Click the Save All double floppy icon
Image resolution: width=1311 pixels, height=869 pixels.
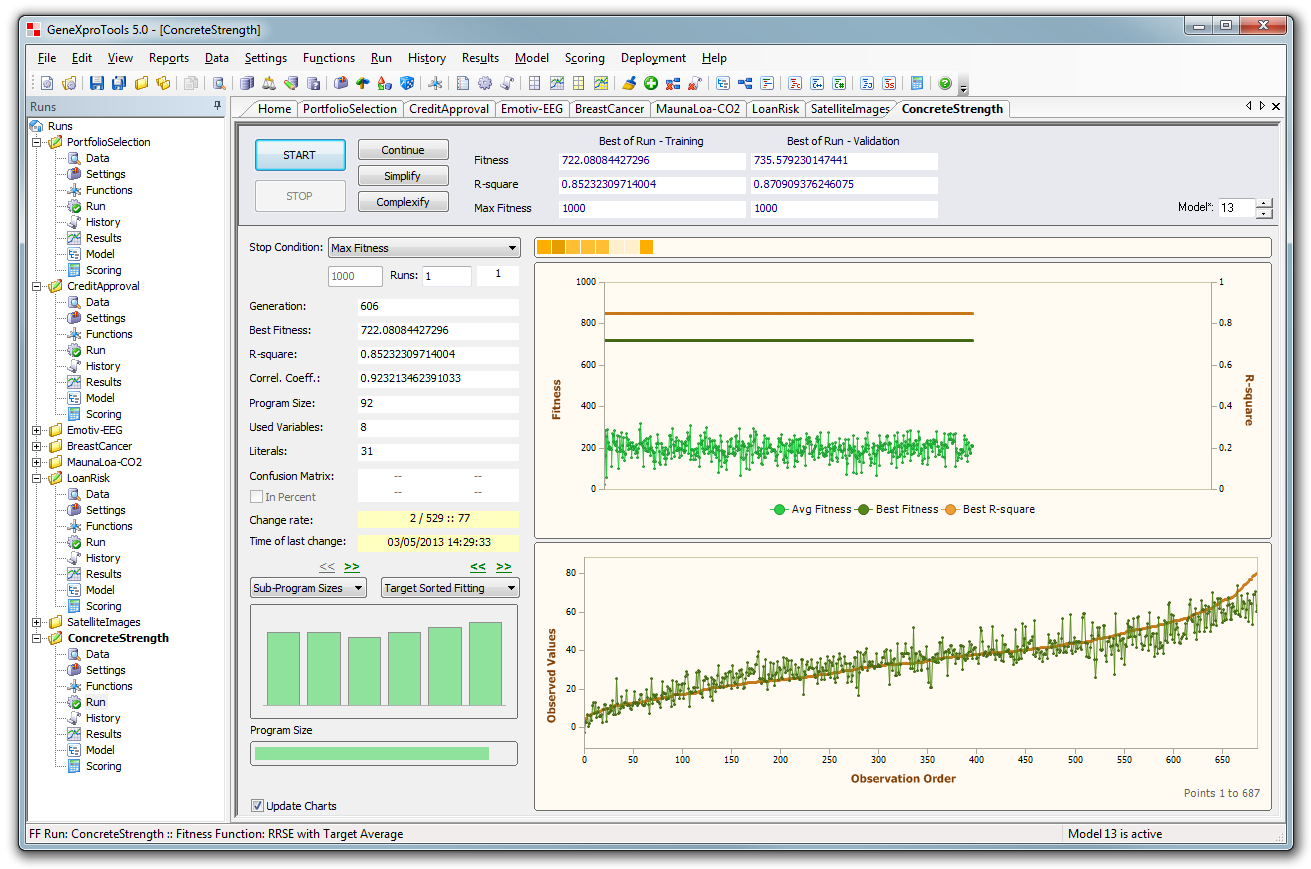coord(118,84)
